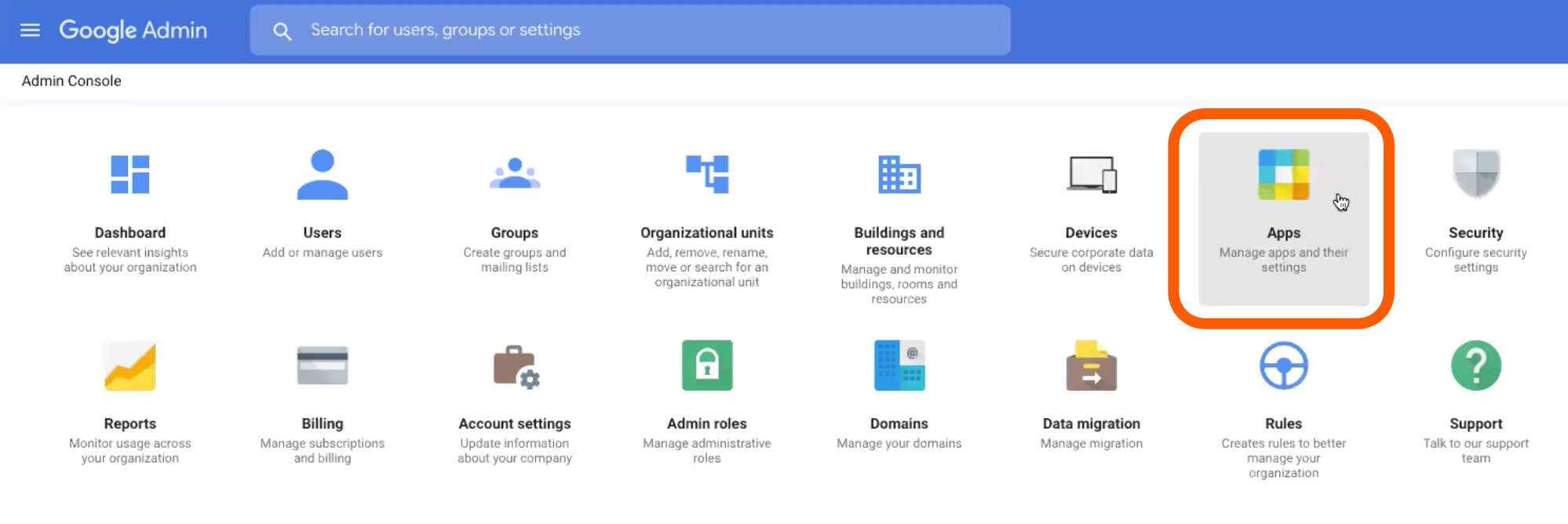Open the Security shield icon
Screen dimensions: 1568x524
click(1476, 173)
